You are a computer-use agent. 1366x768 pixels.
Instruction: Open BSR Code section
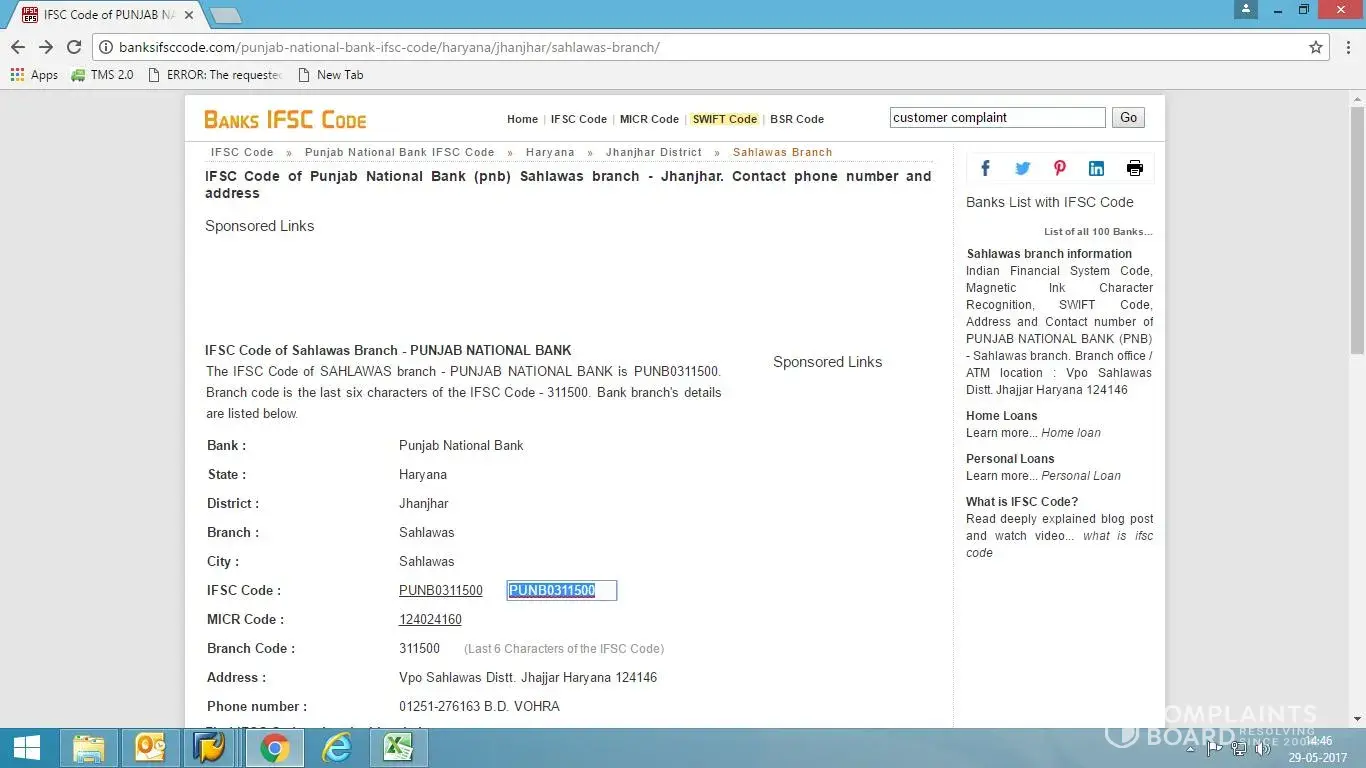(x=797, y=119)
